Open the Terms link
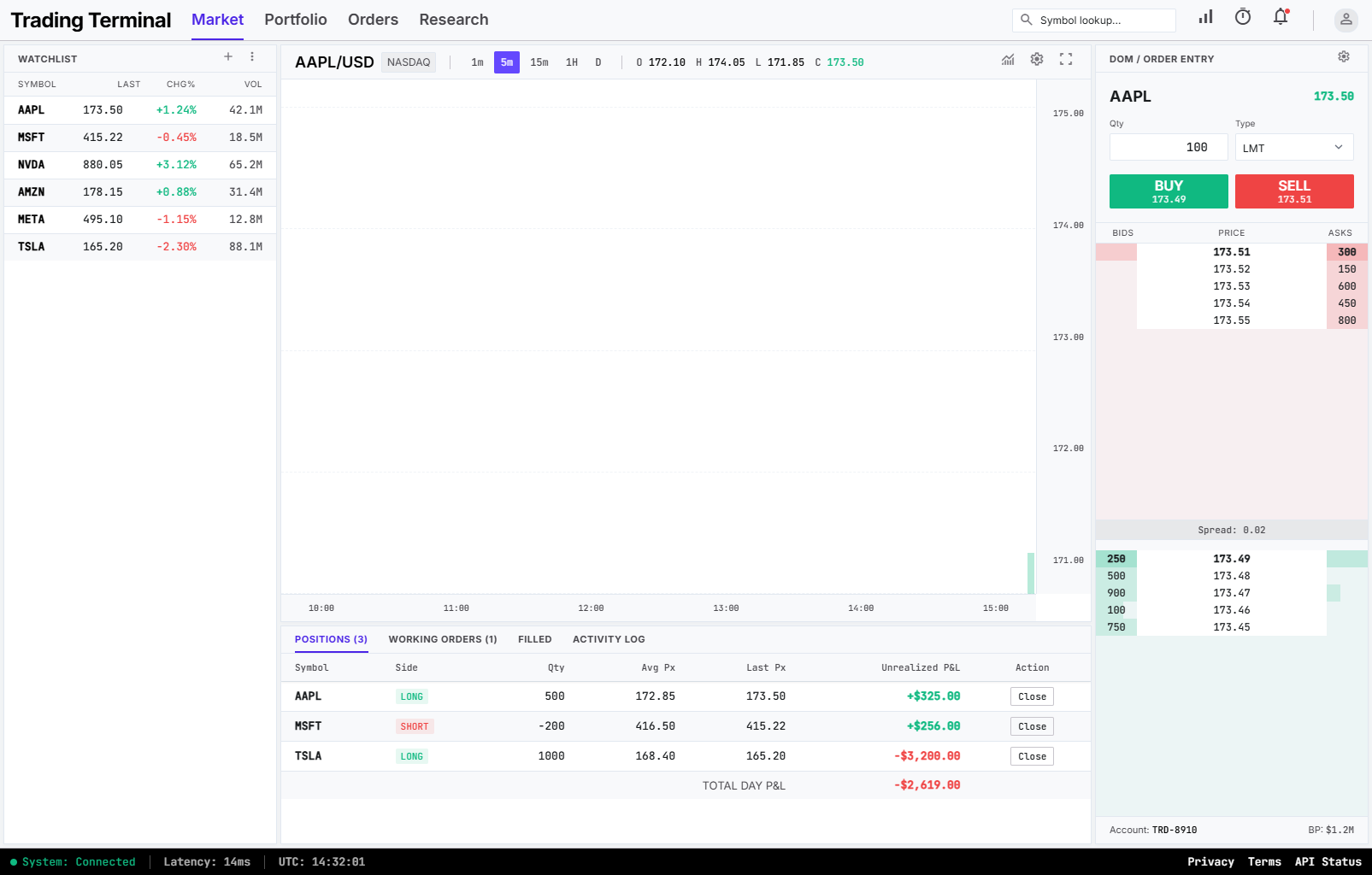The width and height of the screenshot is (1372, 875). coord(1264,861)
